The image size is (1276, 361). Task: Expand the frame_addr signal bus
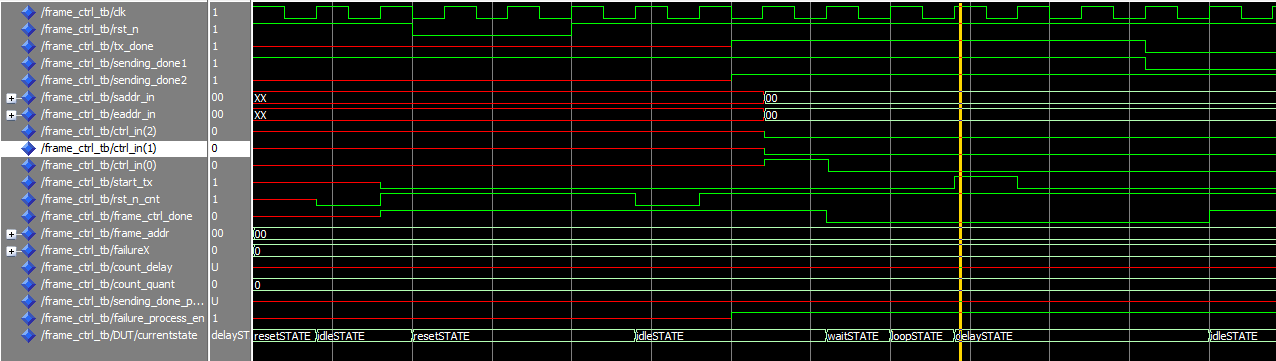click(x=11, y=233)
